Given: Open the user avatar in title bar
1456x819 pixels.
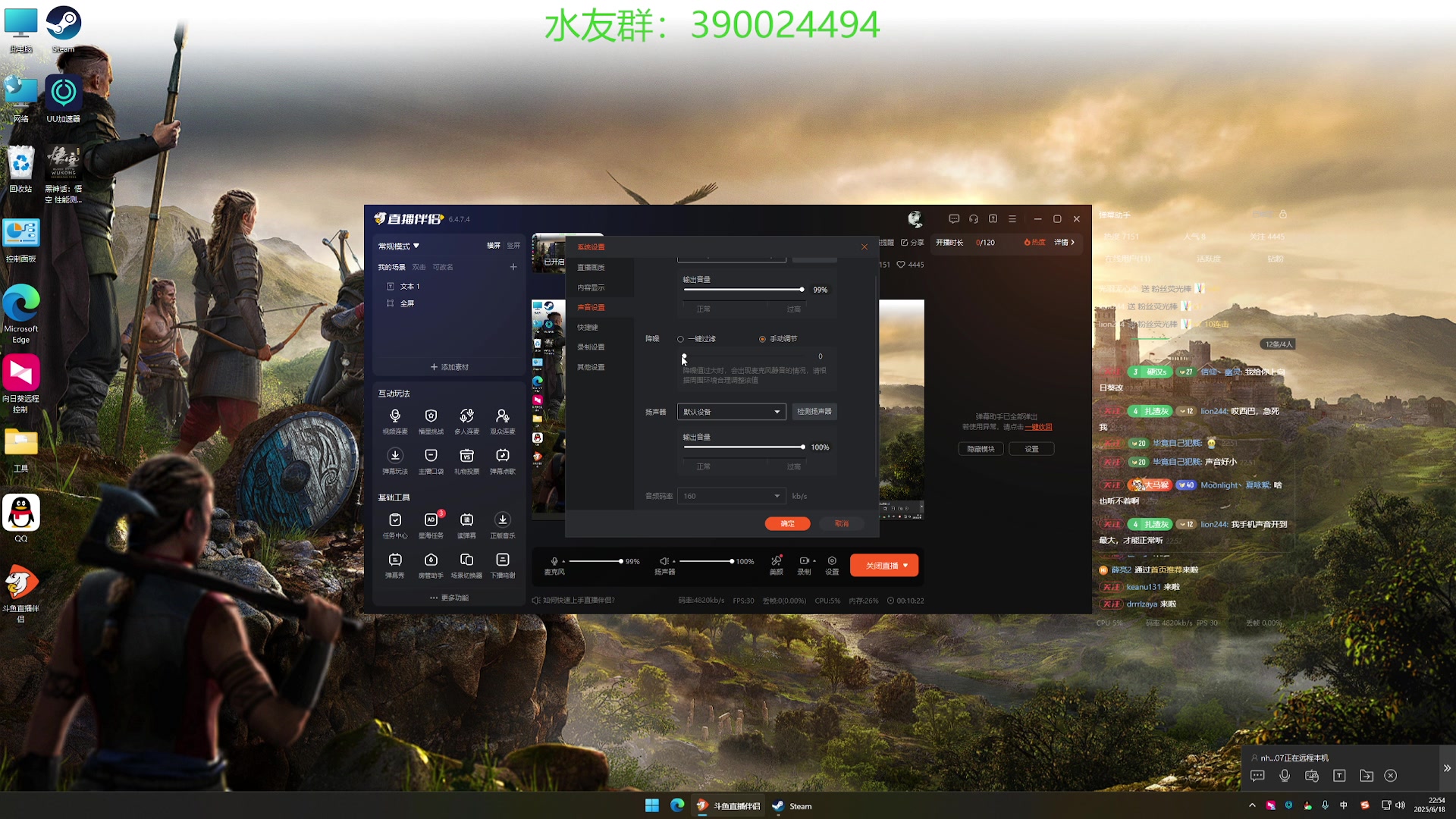Looking at the screenshot, I should (915, 219).
